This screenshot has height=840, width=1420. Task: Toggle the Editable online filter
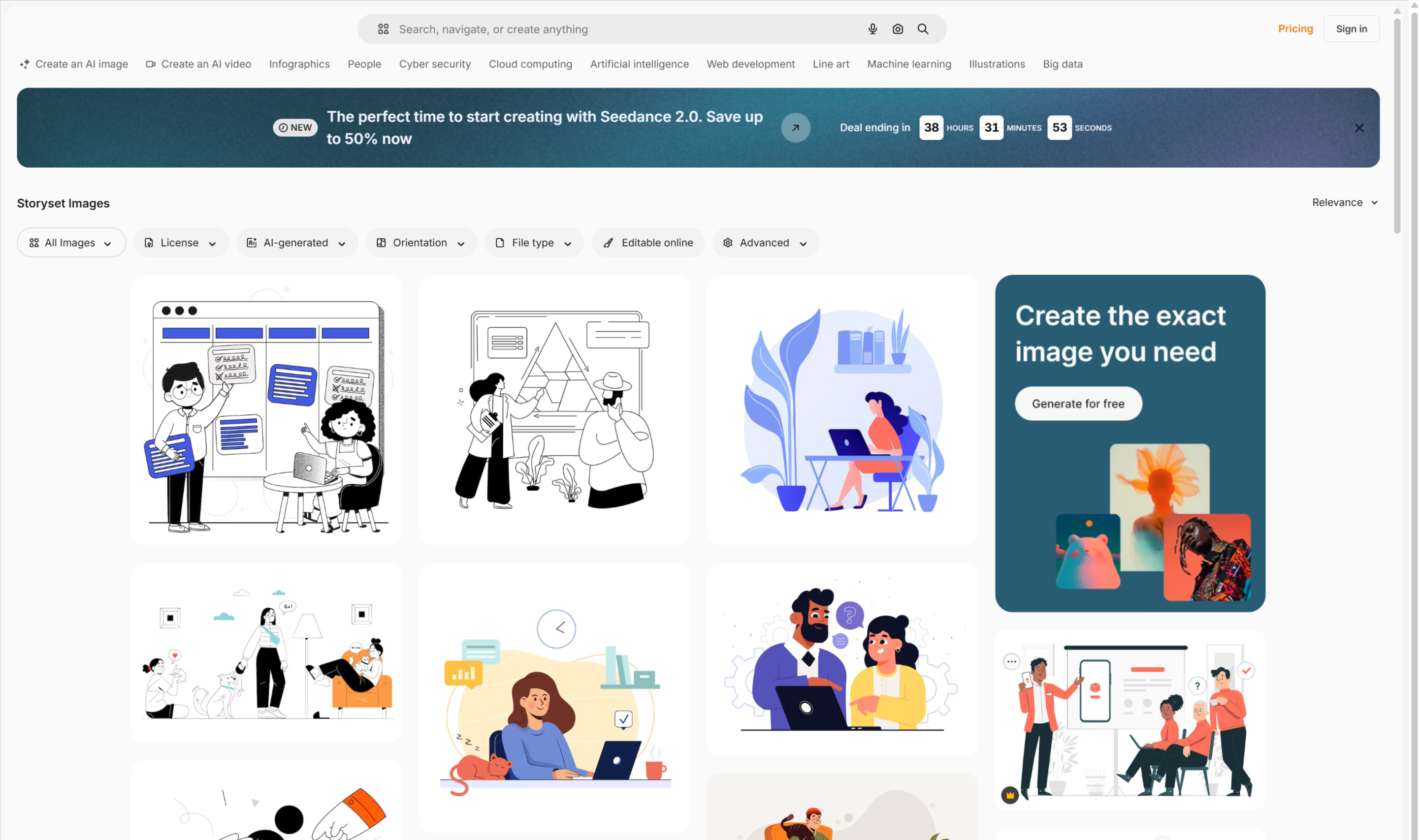(648, 242)
